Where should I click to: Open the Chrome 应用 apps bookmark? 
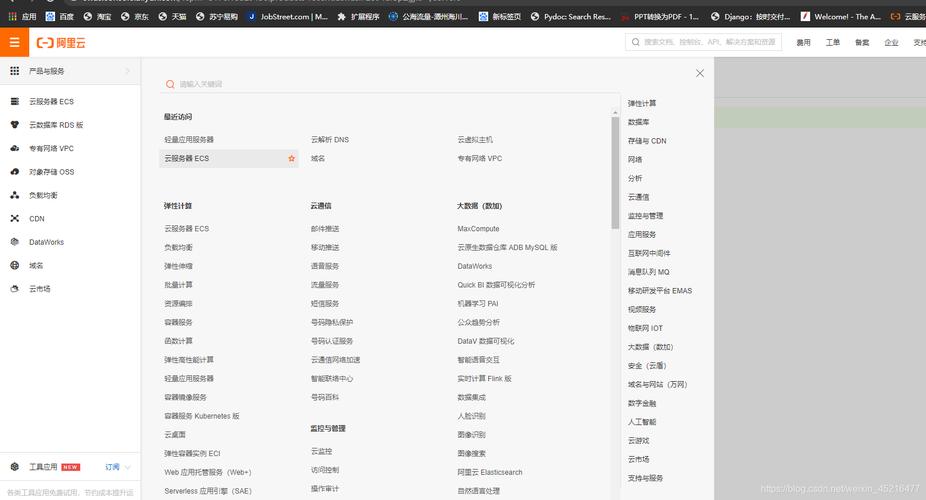[x=22, y=17]
